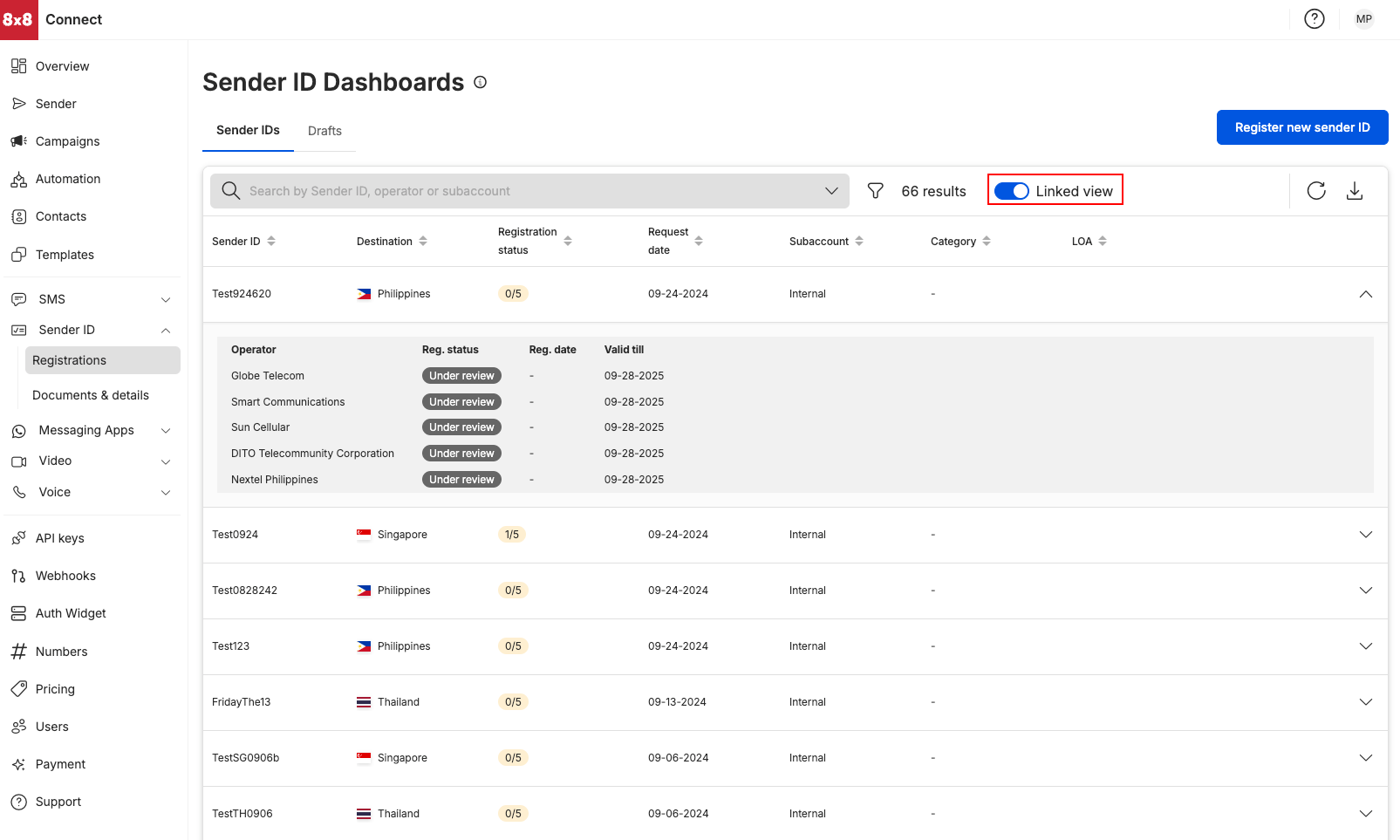
Task: Open the Campaigns section in the sidebar
Action: 67,140
